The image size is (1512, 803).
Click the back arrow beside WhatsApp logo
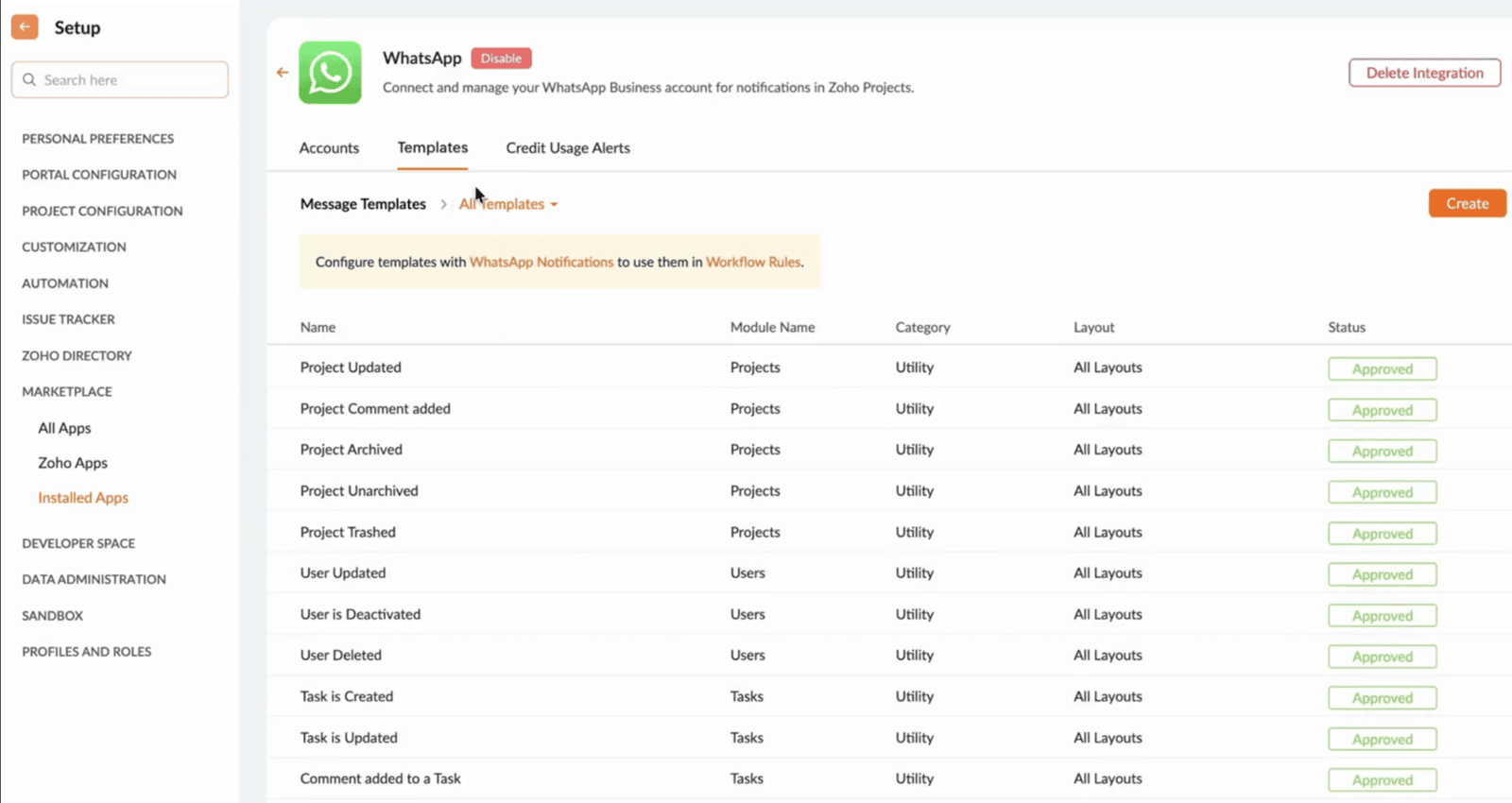tap(283, 72)
